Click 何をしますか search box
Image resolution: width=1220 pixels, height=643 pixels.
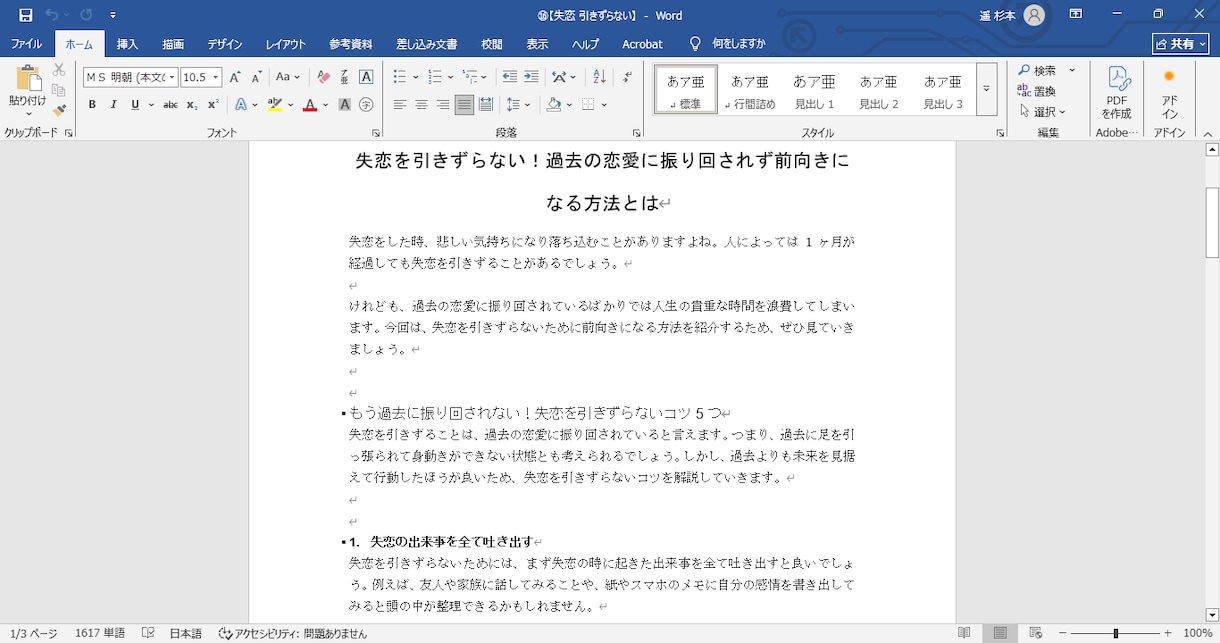pyautogui.click(x=738, y=44)
